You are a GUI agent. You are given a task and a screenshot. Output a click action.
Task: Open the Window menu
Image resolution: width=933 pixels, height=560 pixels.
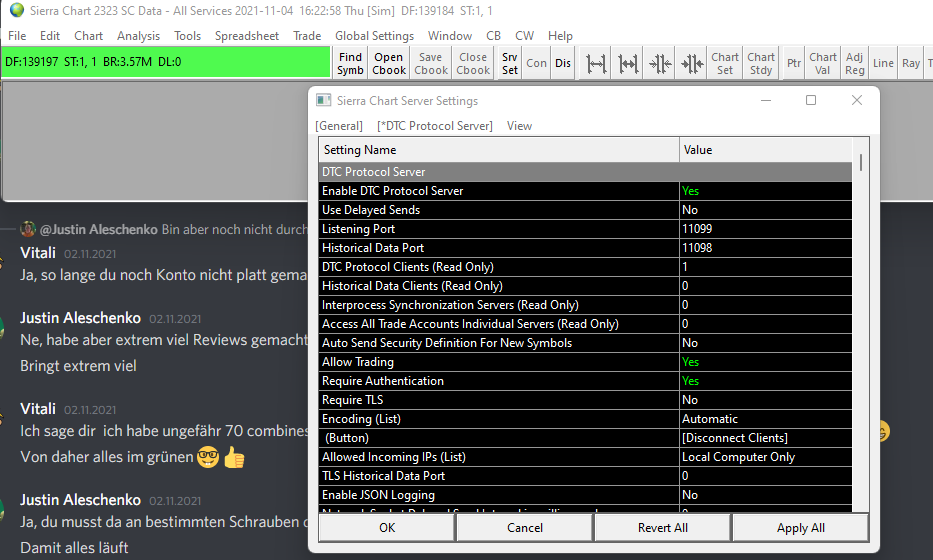[450, 36]
